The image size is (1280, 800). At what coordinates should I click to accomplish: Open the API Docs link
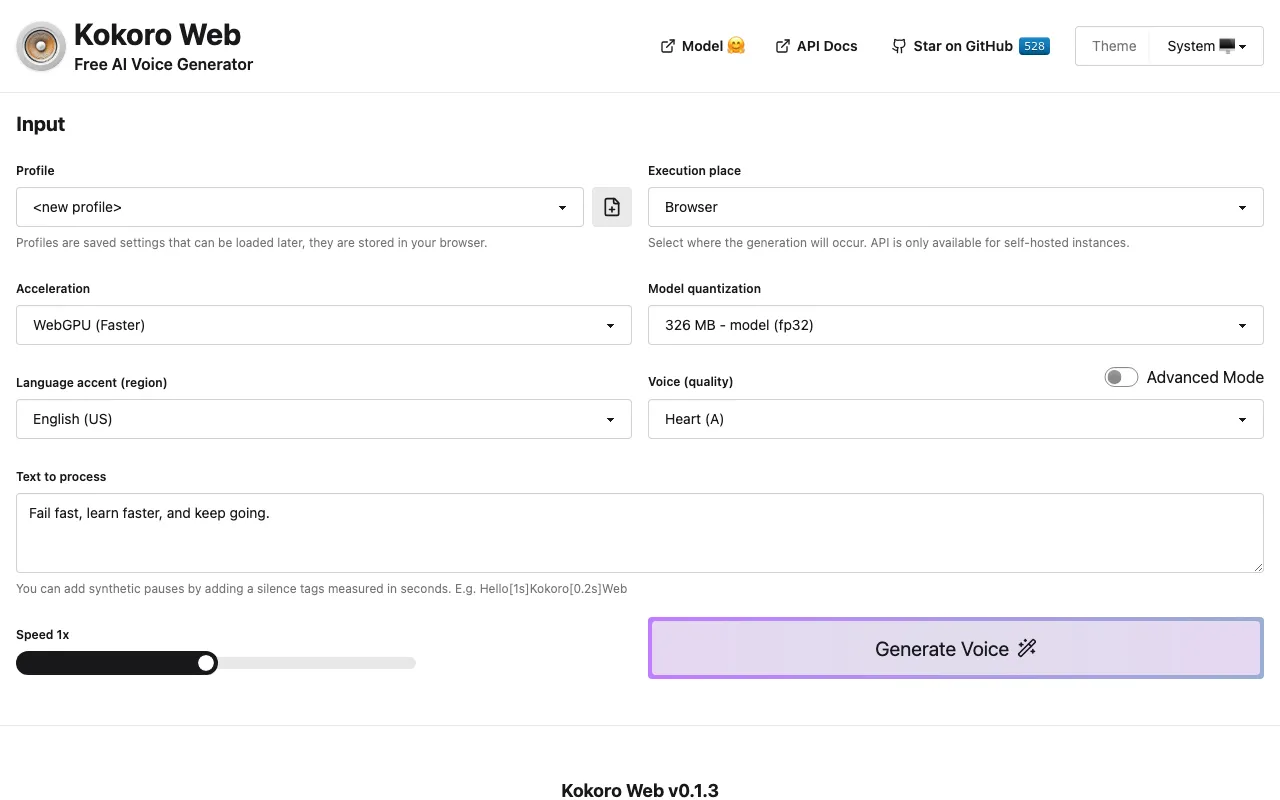[817, 46]
